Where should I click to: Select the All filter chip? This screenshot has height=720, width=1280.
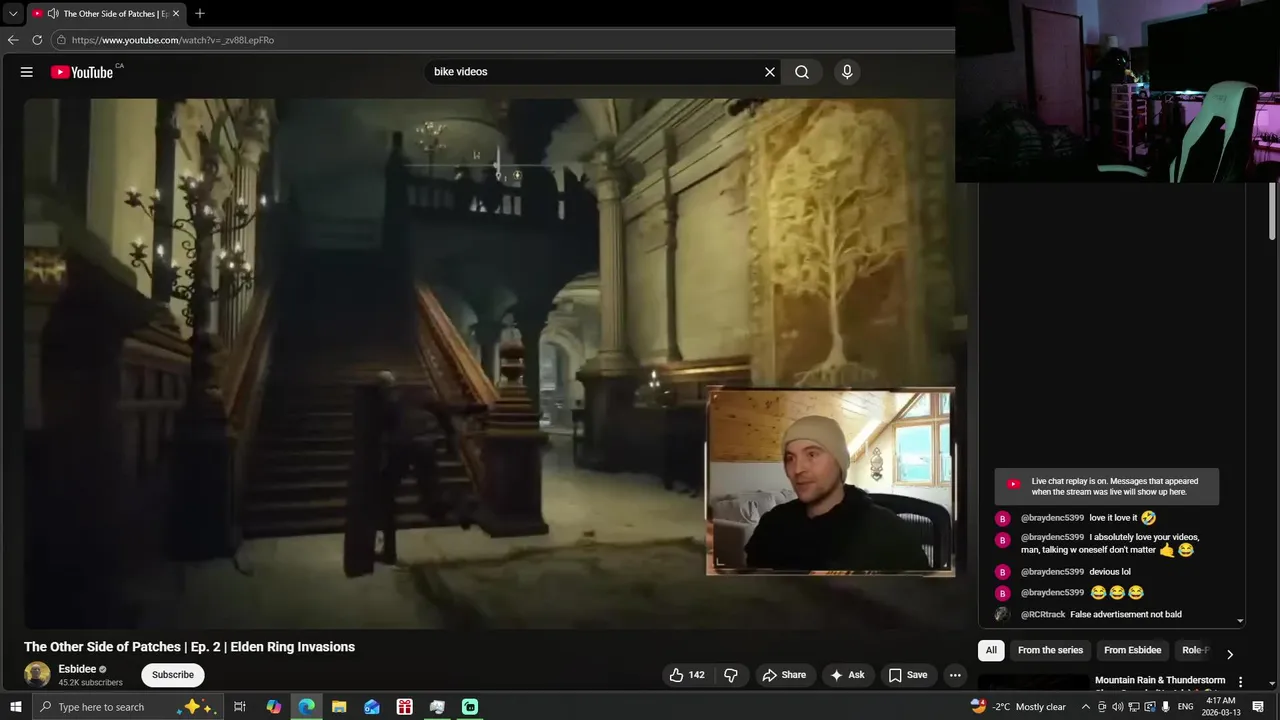coord(991,650)
